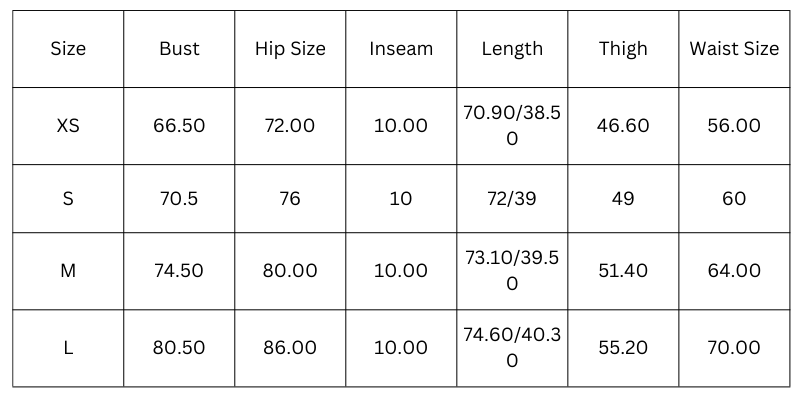Viewport: 800px width, 400px height.
Task: Select the M size row label
Action: click(x=68, y=271)
